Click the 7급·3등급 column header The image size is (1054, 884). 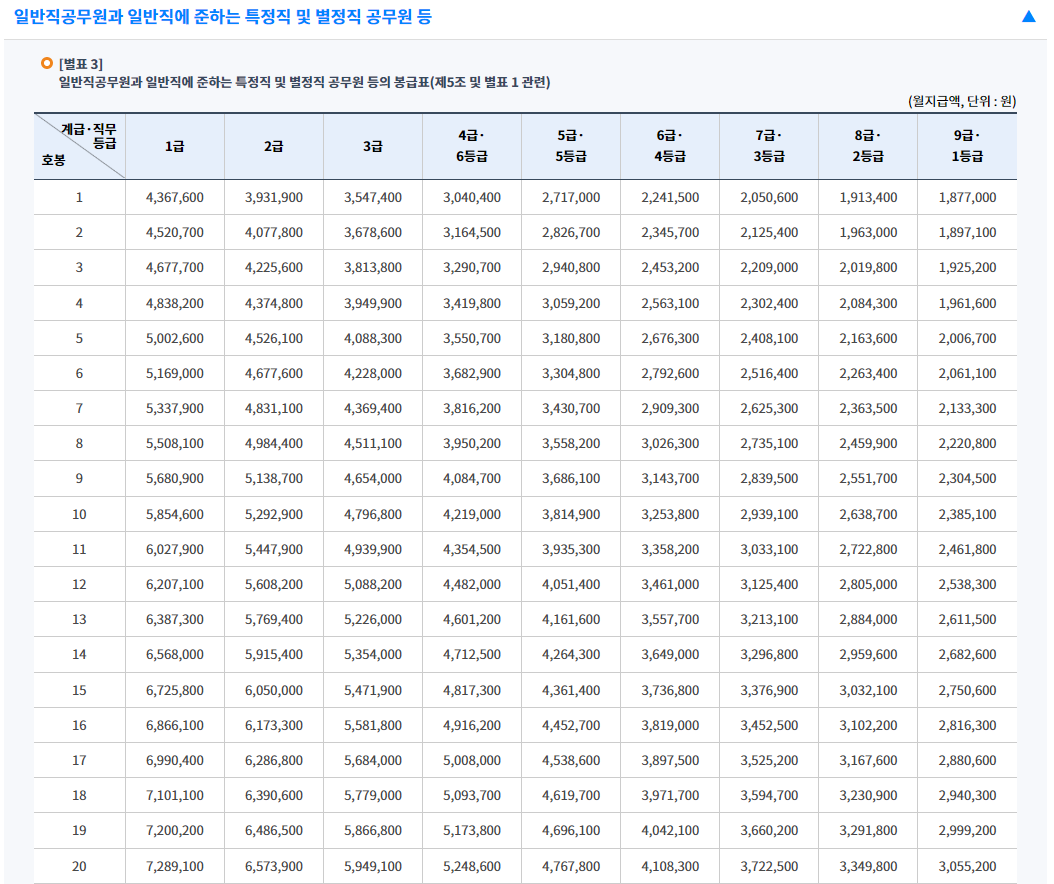[x=769, y=146]
